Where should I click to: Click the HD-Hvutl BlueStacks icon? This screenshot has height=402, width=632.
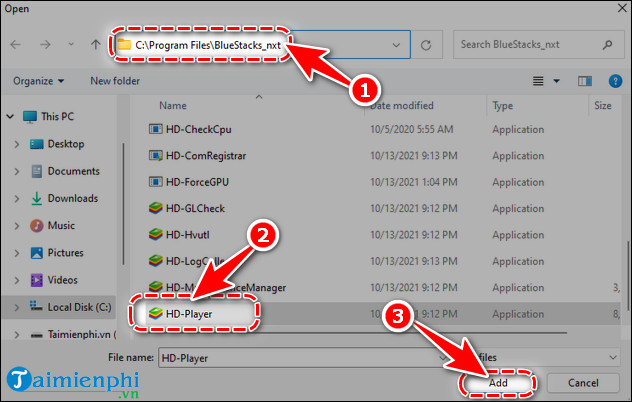(156, 234)
